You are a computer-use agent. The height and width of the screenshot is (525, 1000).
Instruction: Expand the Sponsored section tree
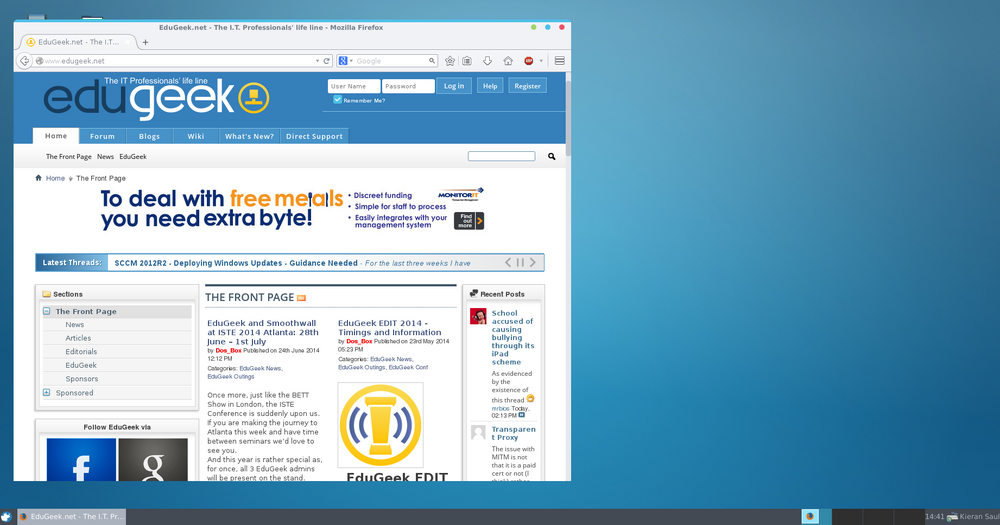point(47,392)
